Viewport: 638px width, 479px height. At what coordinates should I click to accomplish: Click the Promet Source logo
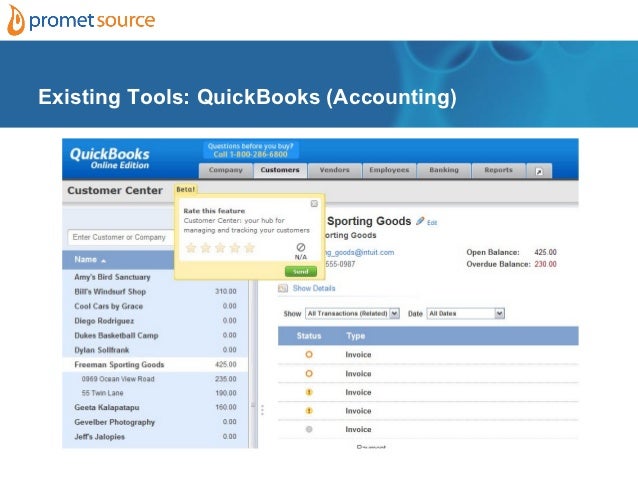pyautogui.click(x=81, y=20)
